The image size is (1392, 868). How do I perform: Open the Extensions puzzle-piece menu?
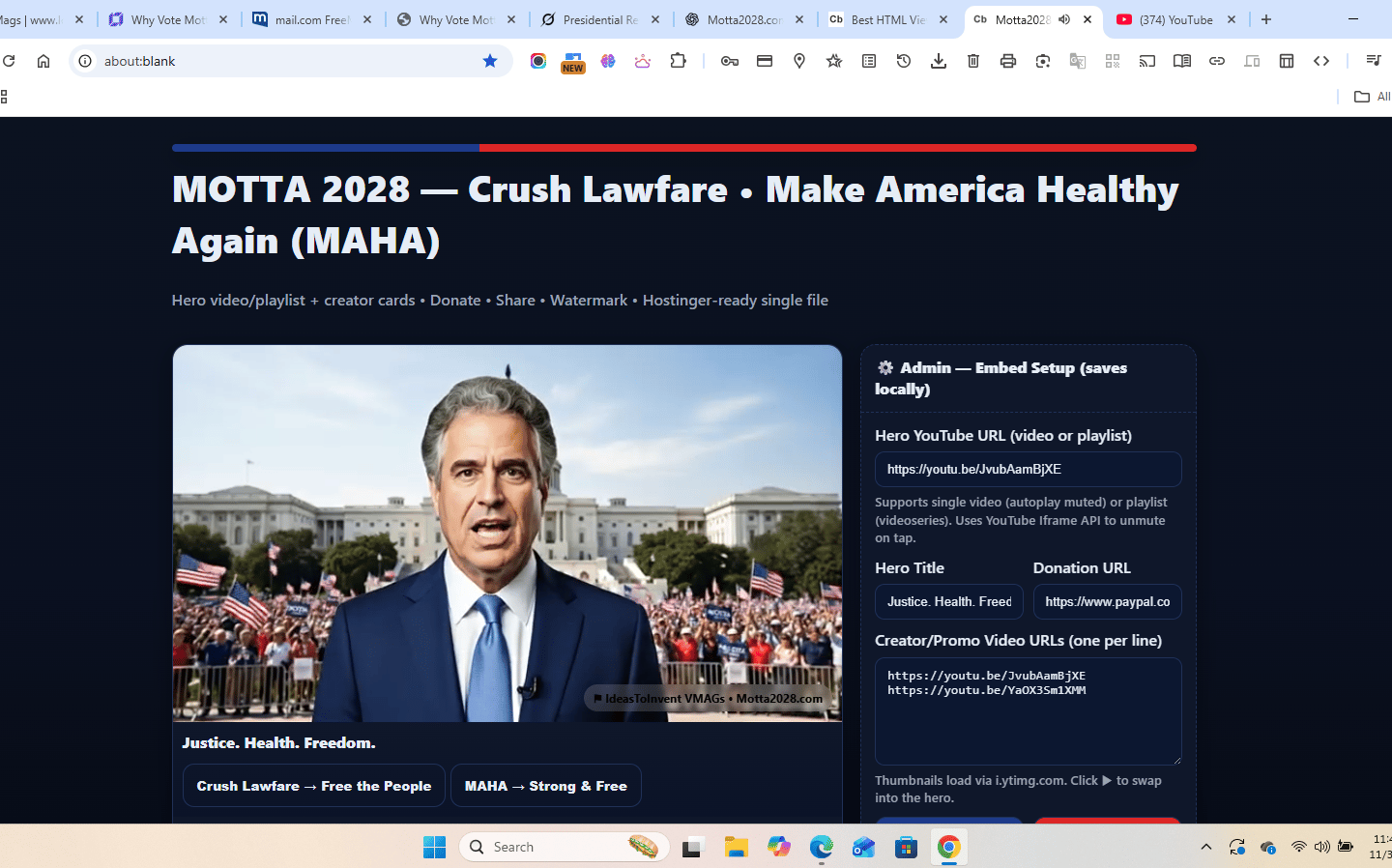(x=679, y=61)
